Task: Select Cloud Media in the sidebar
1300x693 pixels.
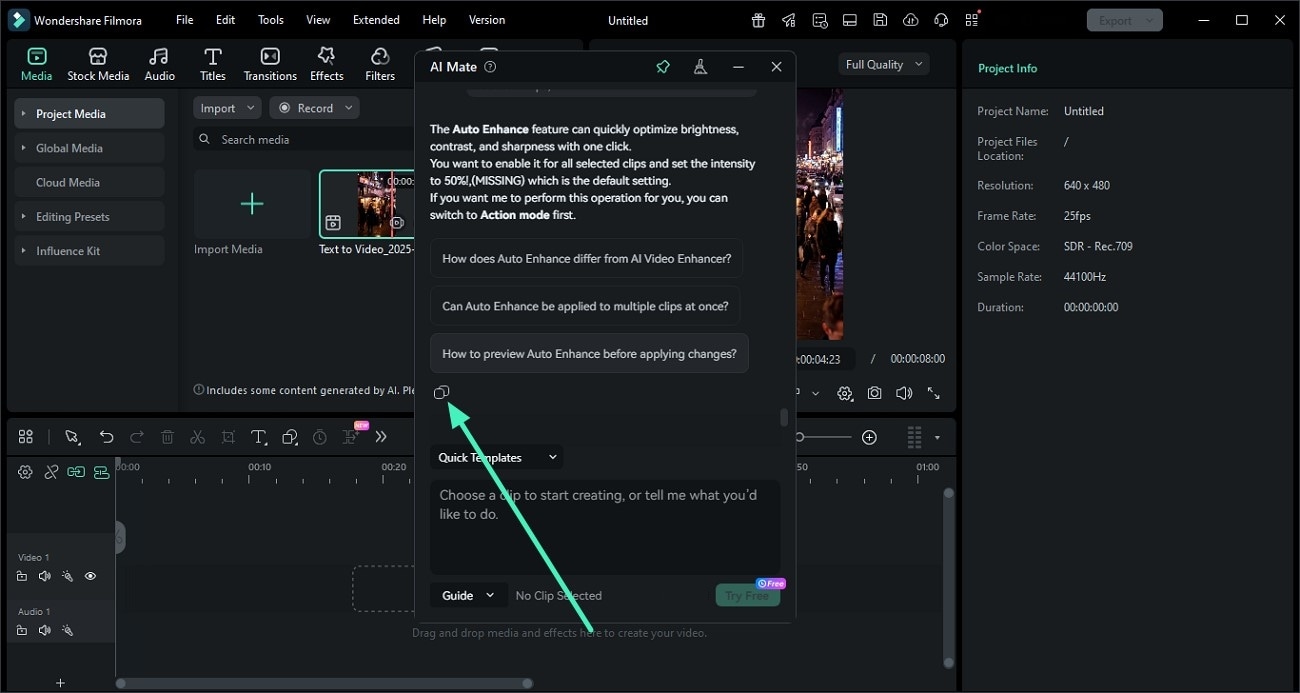Action: tap(89, 182)
